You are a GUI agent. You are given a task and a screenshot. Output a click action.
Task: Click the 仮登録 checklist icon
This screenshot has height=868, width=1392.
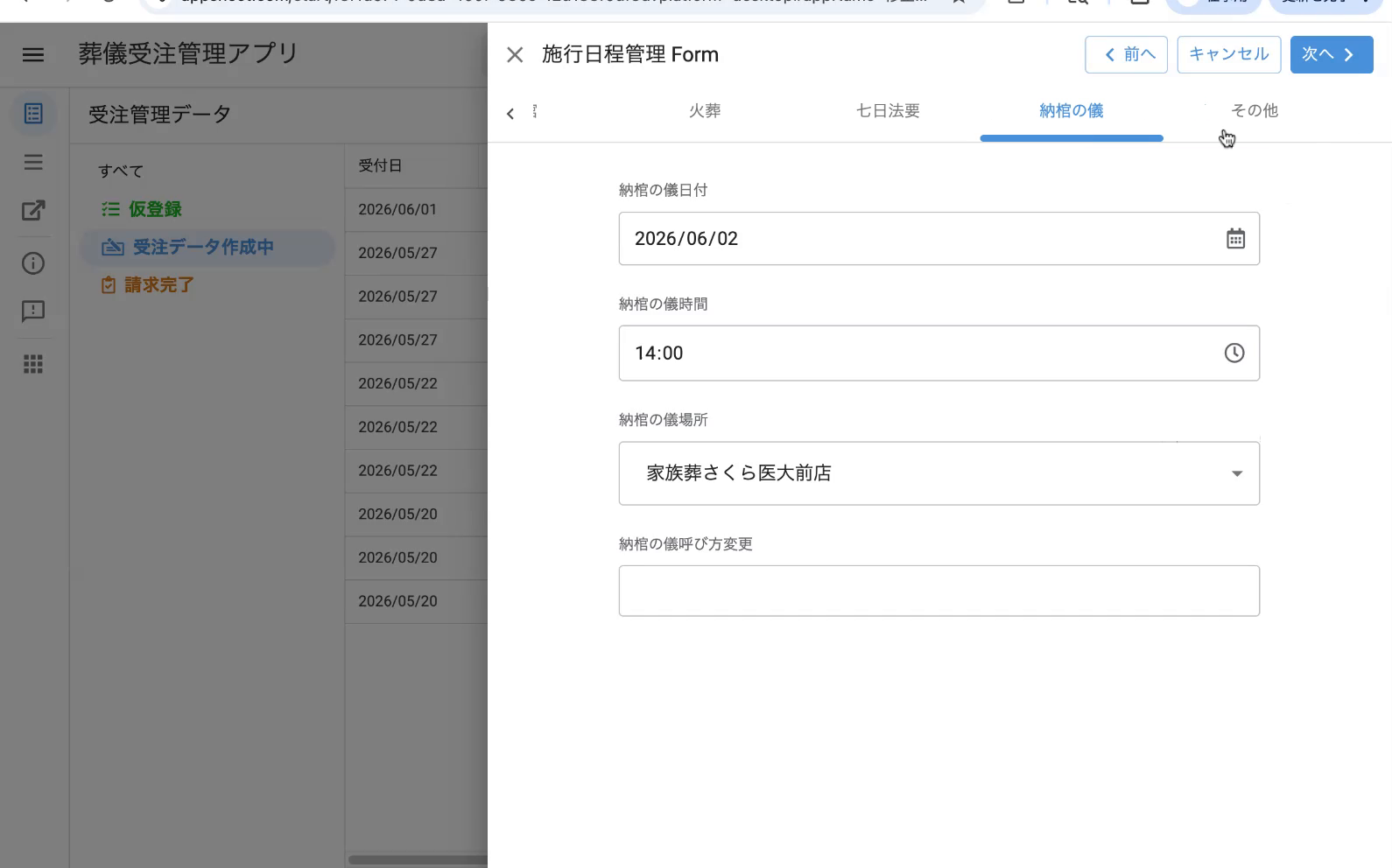point(110,209)
